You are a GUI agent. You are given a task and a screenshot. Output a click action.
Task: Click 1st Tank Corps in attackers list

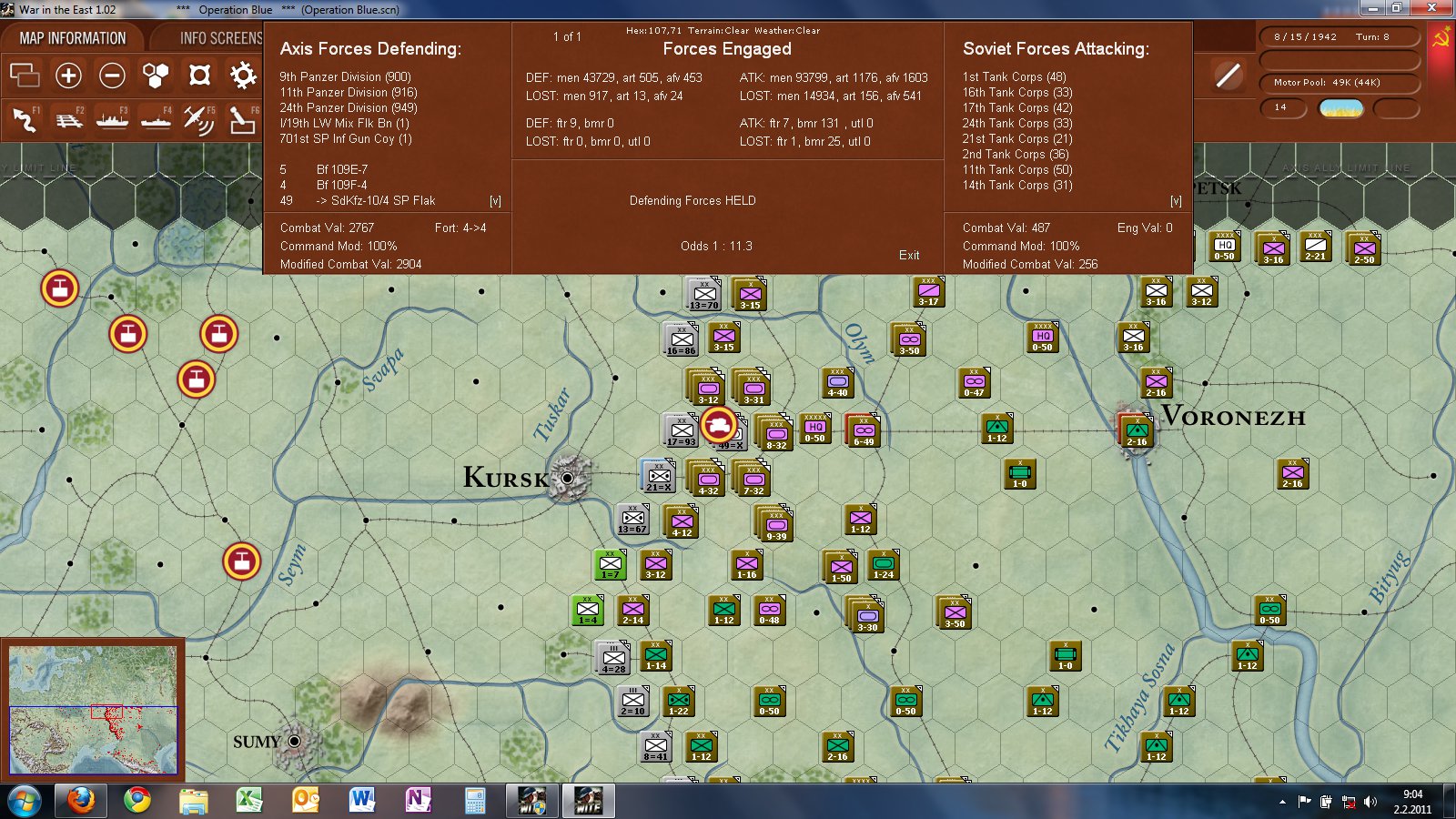point(1014,76)
